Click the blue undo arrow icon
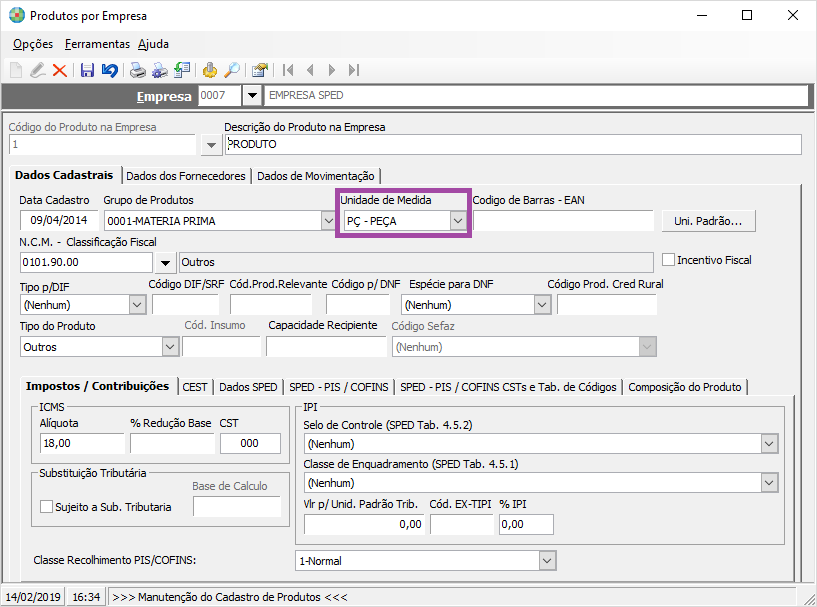817x607 pixels. (x=109, y=70)
